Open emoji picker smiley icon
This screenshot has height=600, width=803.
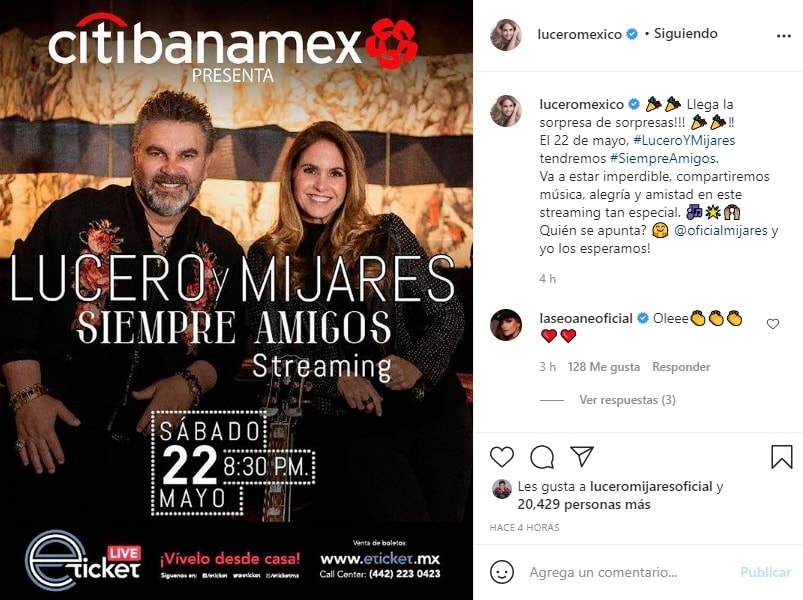click(502, 572)
